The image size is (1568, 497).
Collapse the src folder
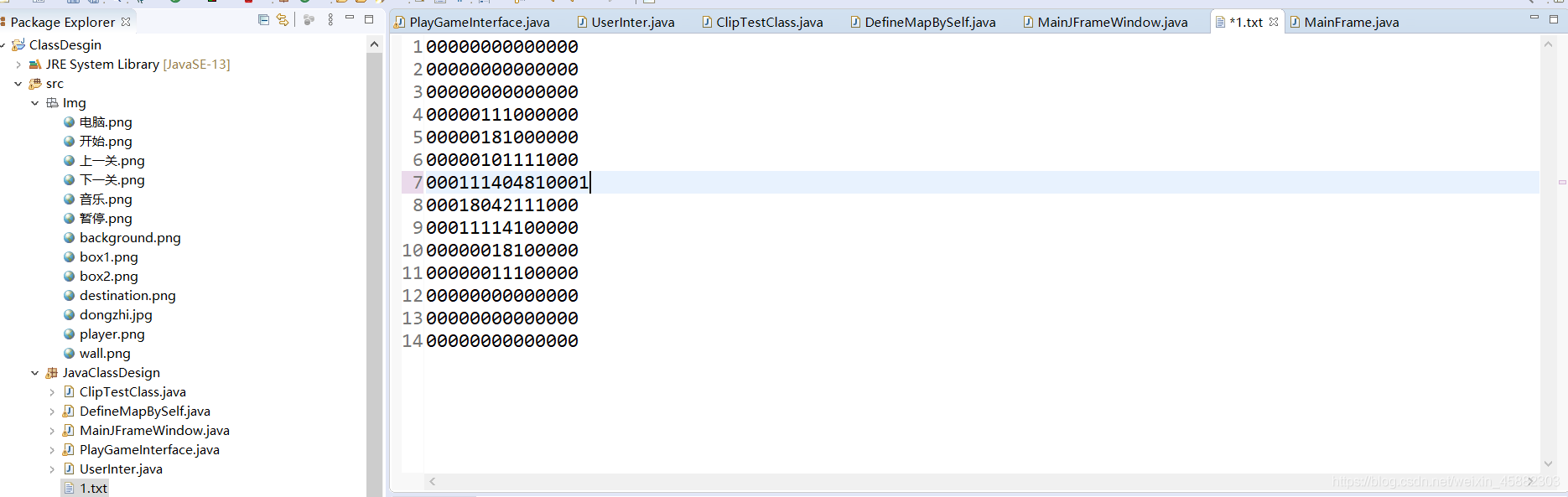[18, 84]
